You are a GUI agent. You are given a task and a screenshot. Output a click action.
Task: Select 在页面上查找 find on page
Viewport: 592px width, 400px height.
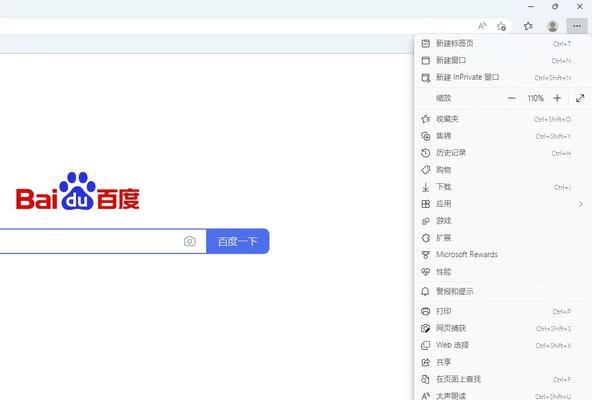click(503, 379)
